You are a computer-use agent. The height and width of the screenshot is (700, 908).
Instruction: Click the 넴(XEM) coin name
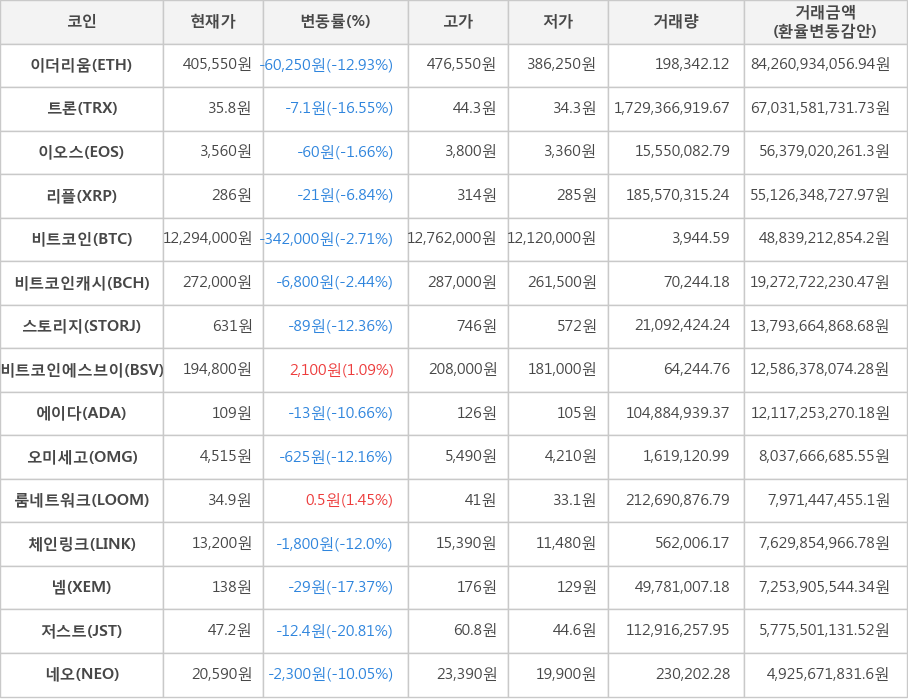tap(82, 587)
